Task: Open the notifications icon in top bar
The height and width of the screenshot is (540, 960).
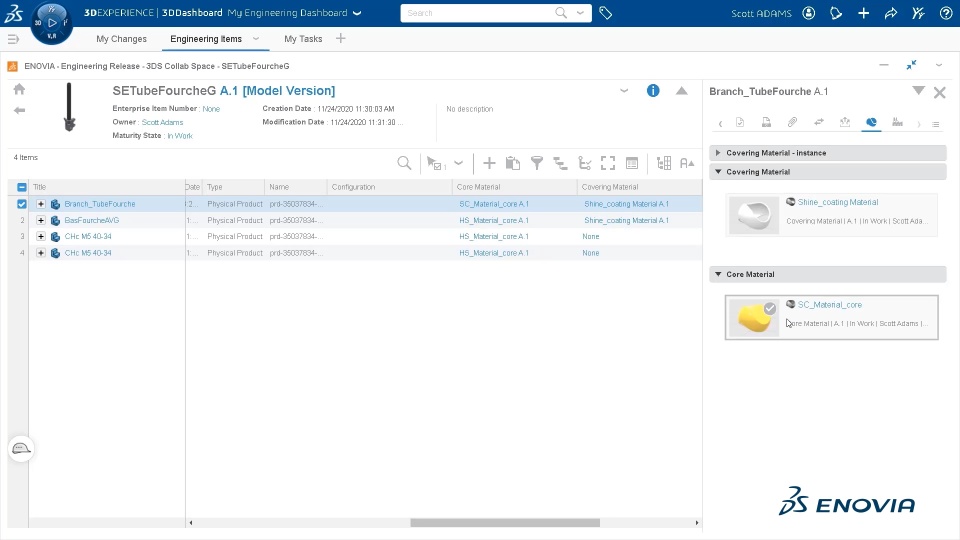Action: (x=836, y=13)
